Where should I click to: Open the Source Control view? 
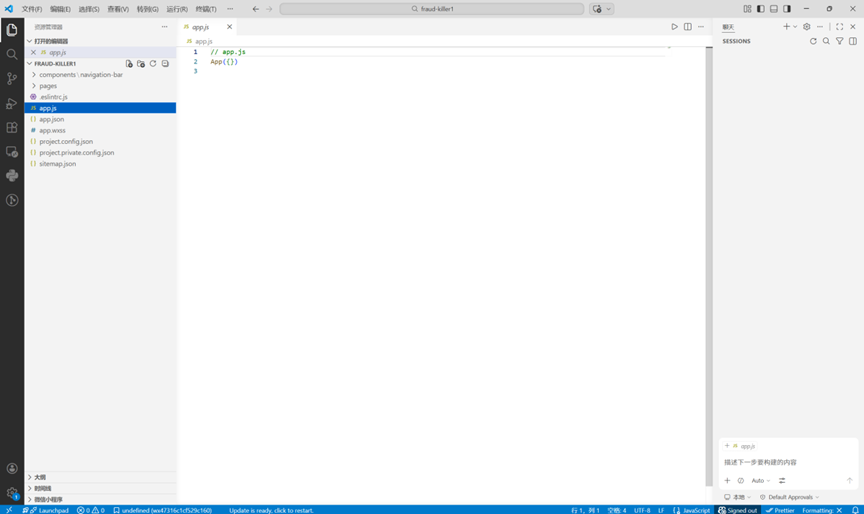click(12, 78)
